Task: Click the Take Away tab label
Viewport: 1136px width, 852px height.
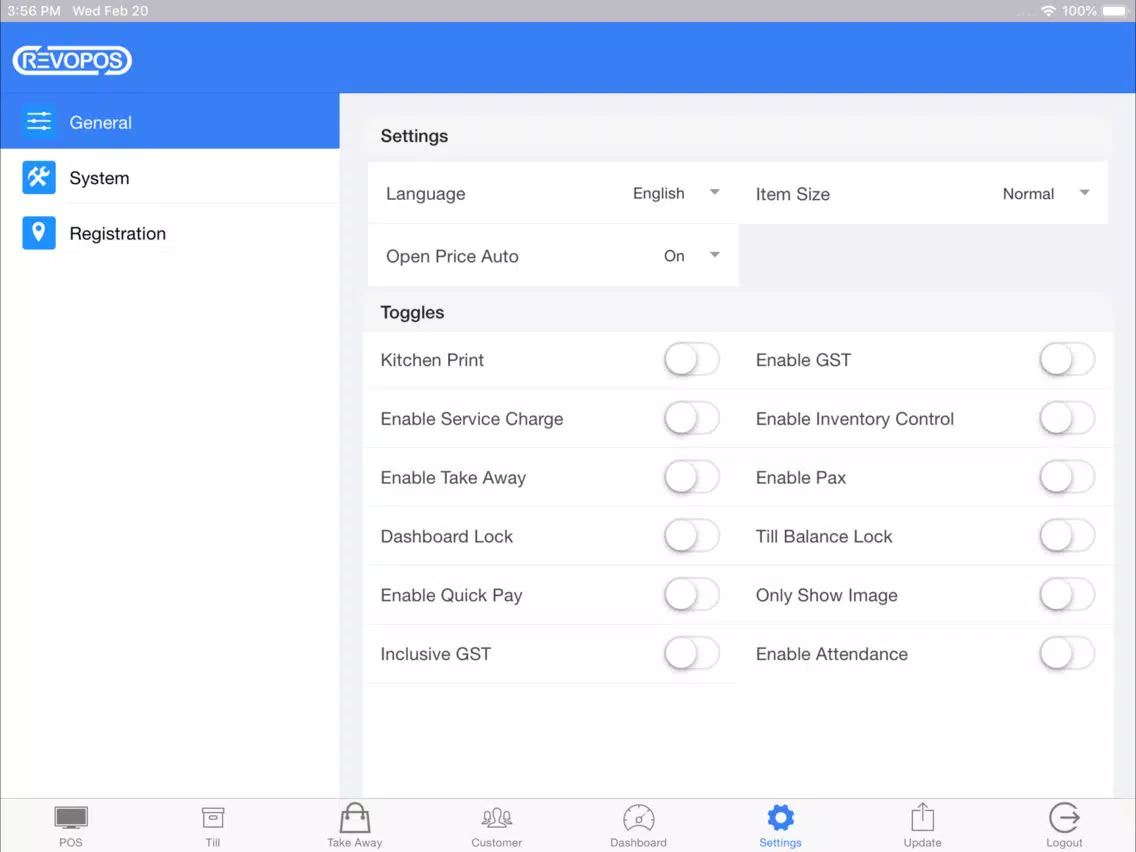Action: [354, 843]
